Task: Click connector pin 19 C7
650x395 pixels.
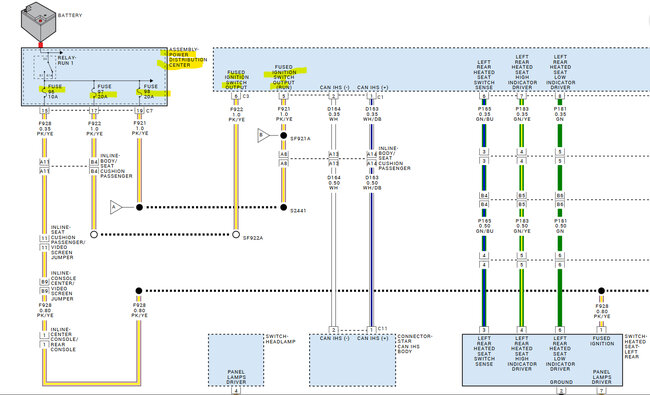Action: 139,111
